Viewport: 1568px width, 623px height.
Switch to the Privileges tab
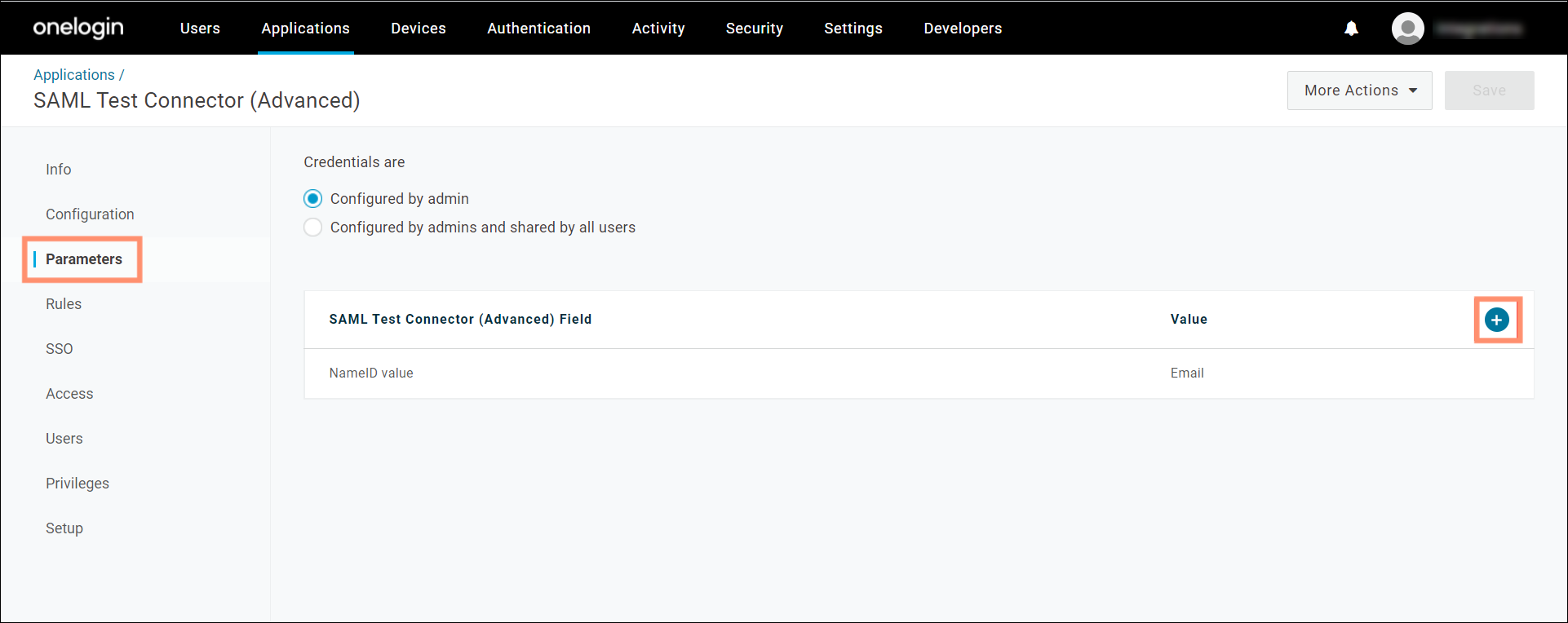point(78,484)
